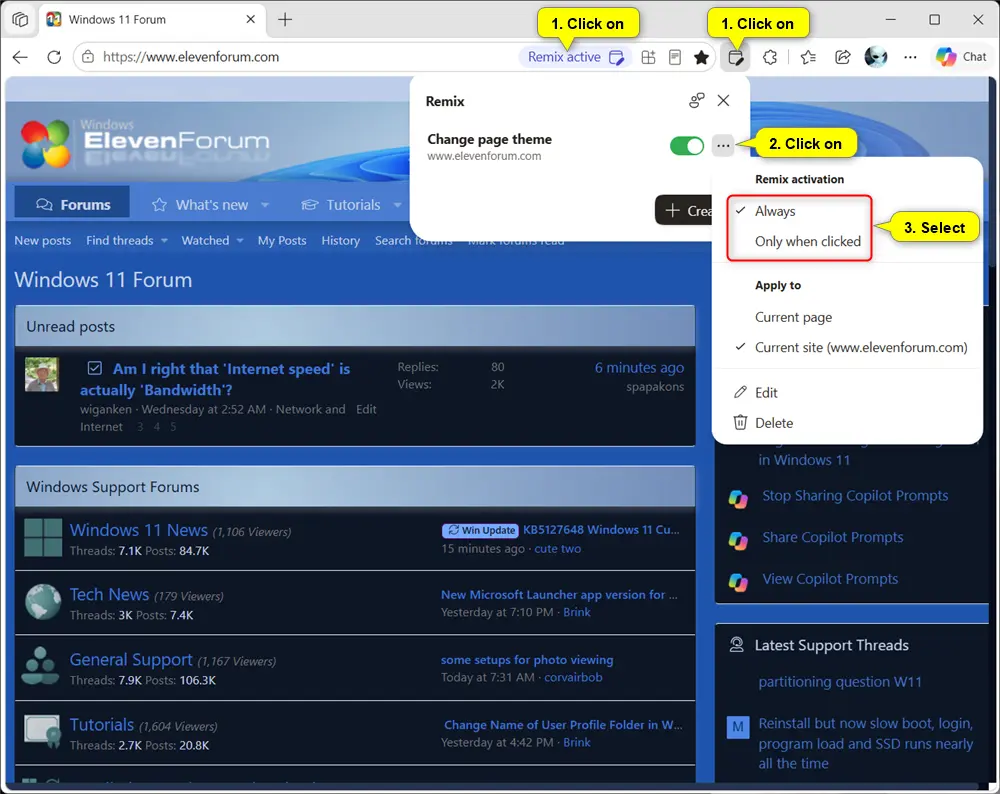Click the Tech News globe icon

43,602
